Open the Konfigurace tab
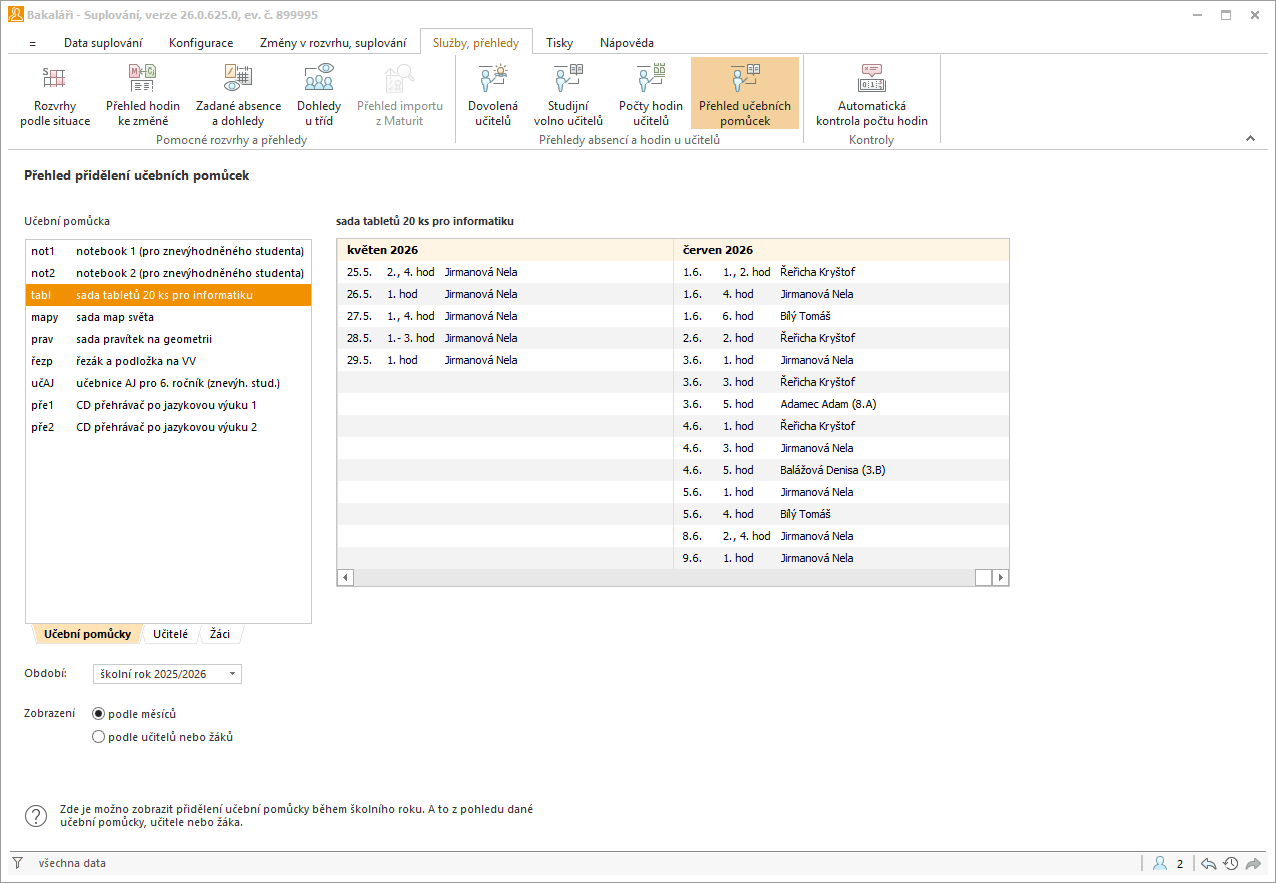The image size is (1276, 883). point(201,43)
